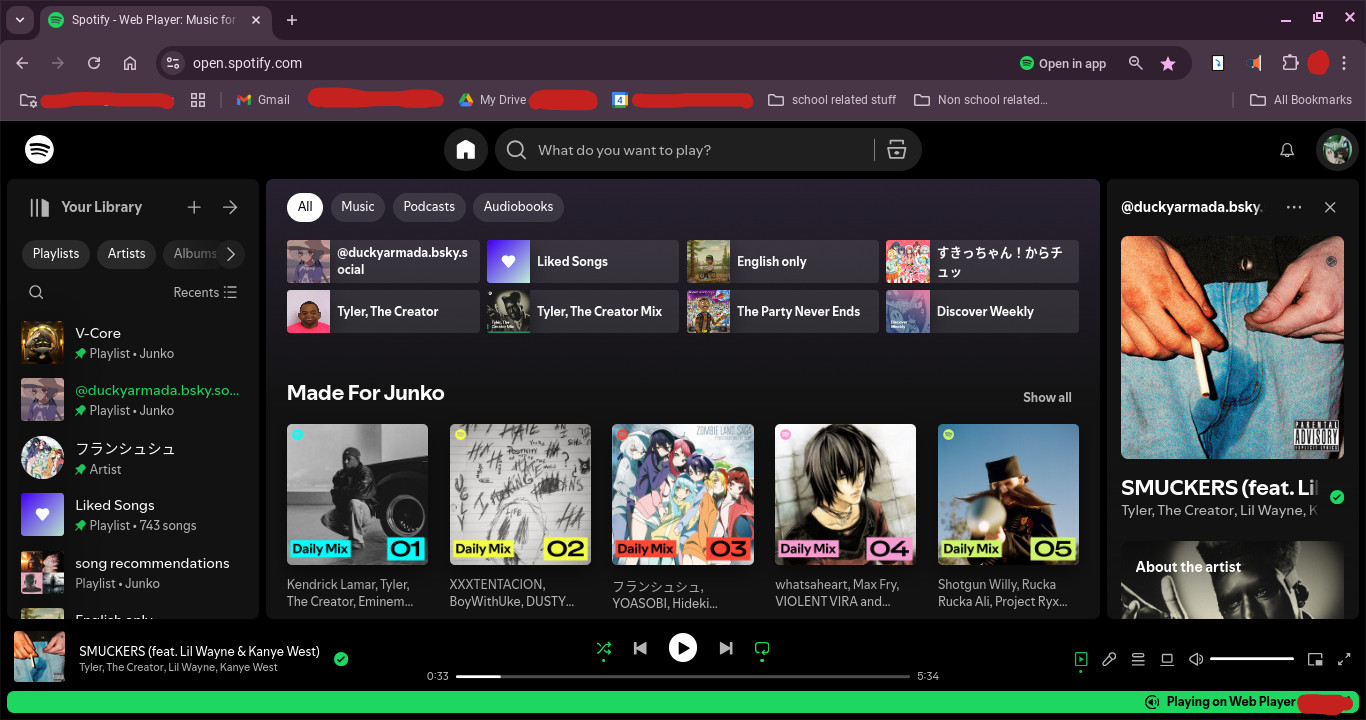Viewport: 1366px width, 720px height.
Task: Open the connect to a device icon
Action: pos(1167,659)
